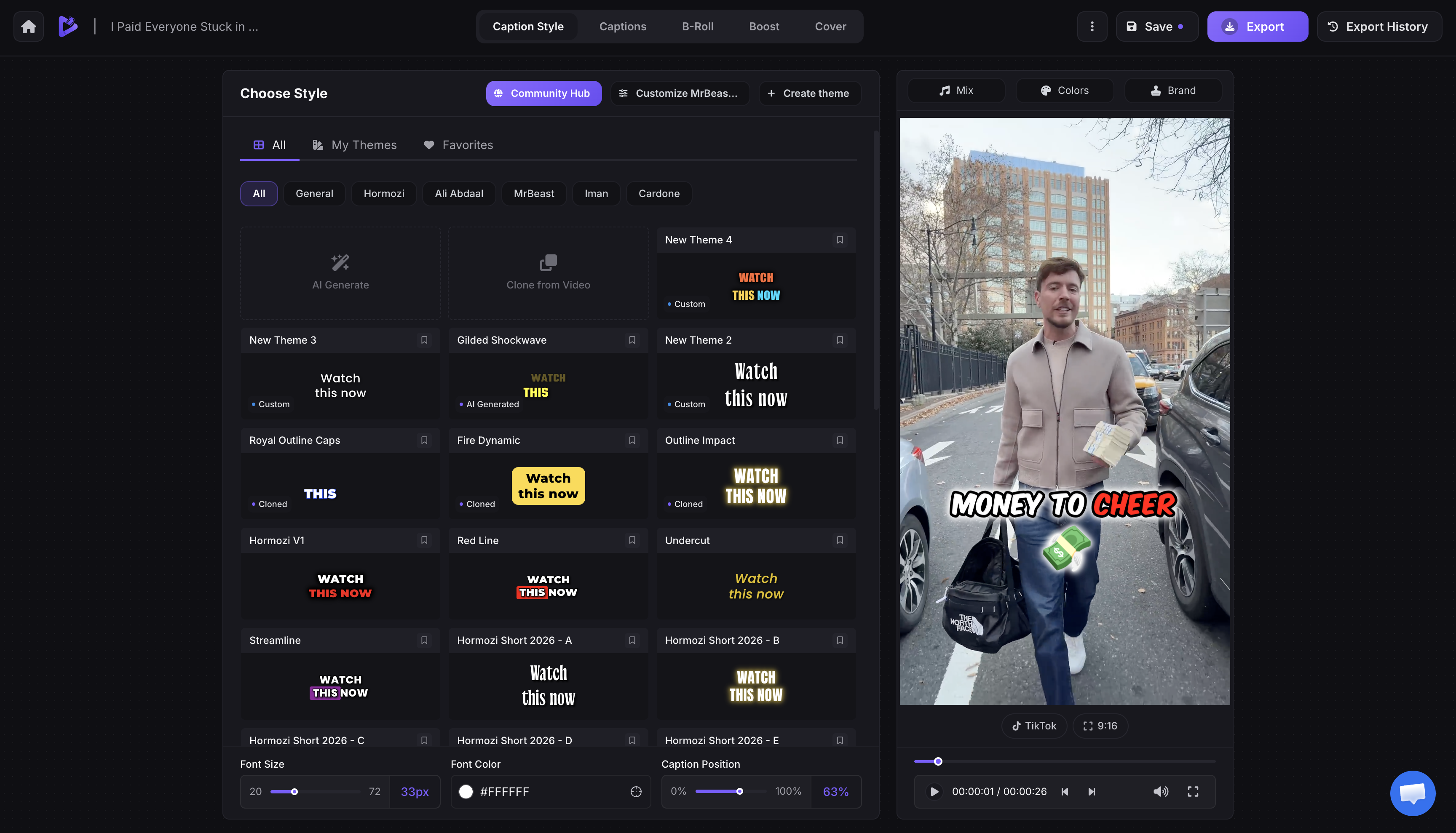Select the Undercut theme thumbnail
1456x833 pixels.
755,586
